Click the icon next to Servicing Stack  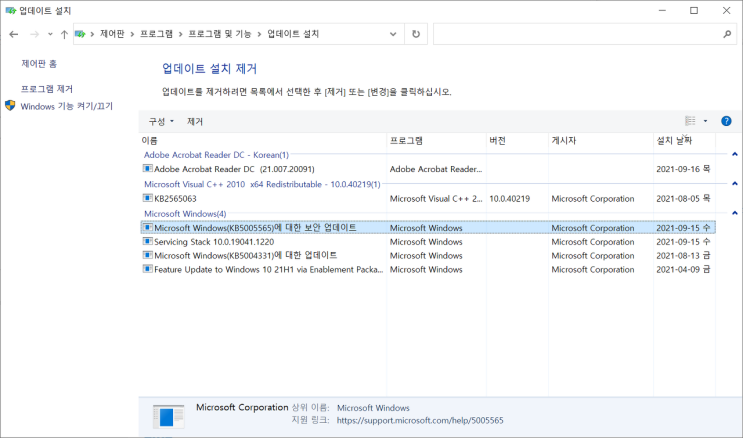click(148, 241)
